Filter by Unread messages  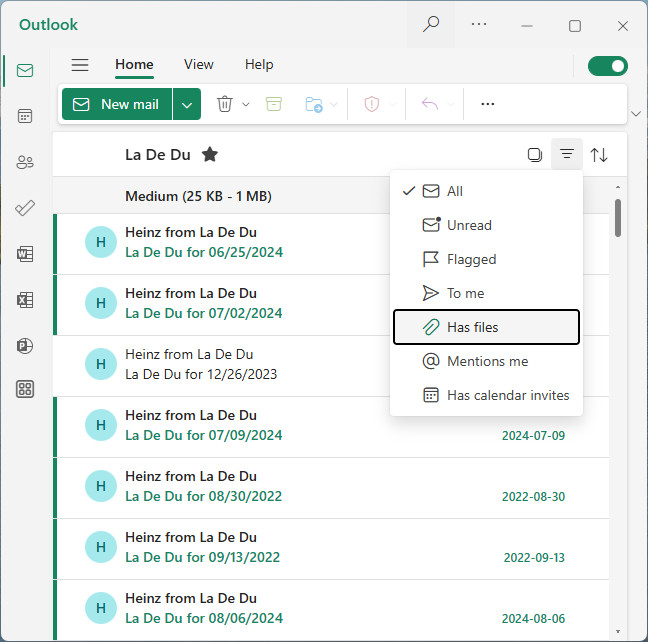pos(486,225)
